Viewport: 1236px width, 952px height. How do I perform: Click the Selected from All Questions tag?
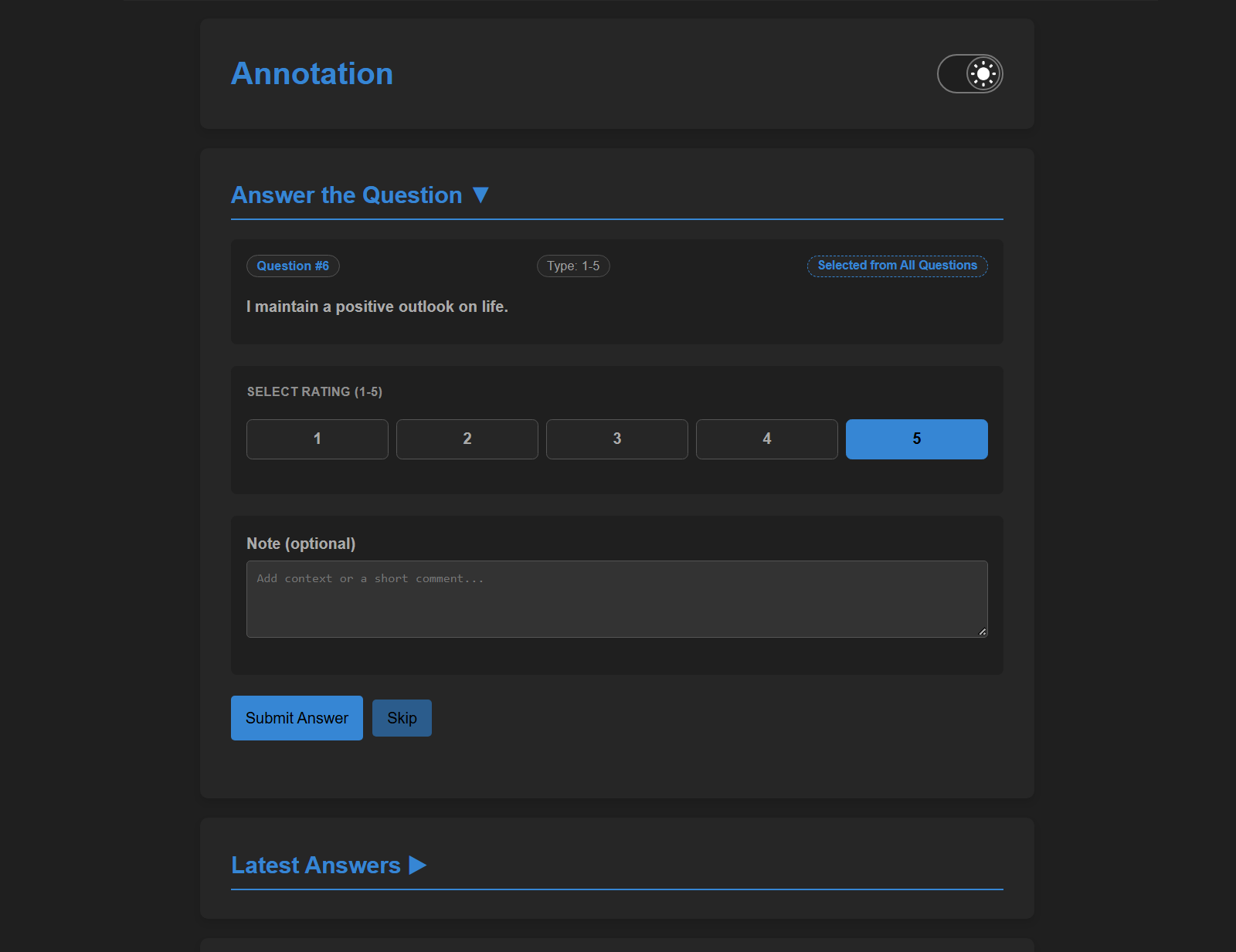pyautogui.click(x=898, y=266)
